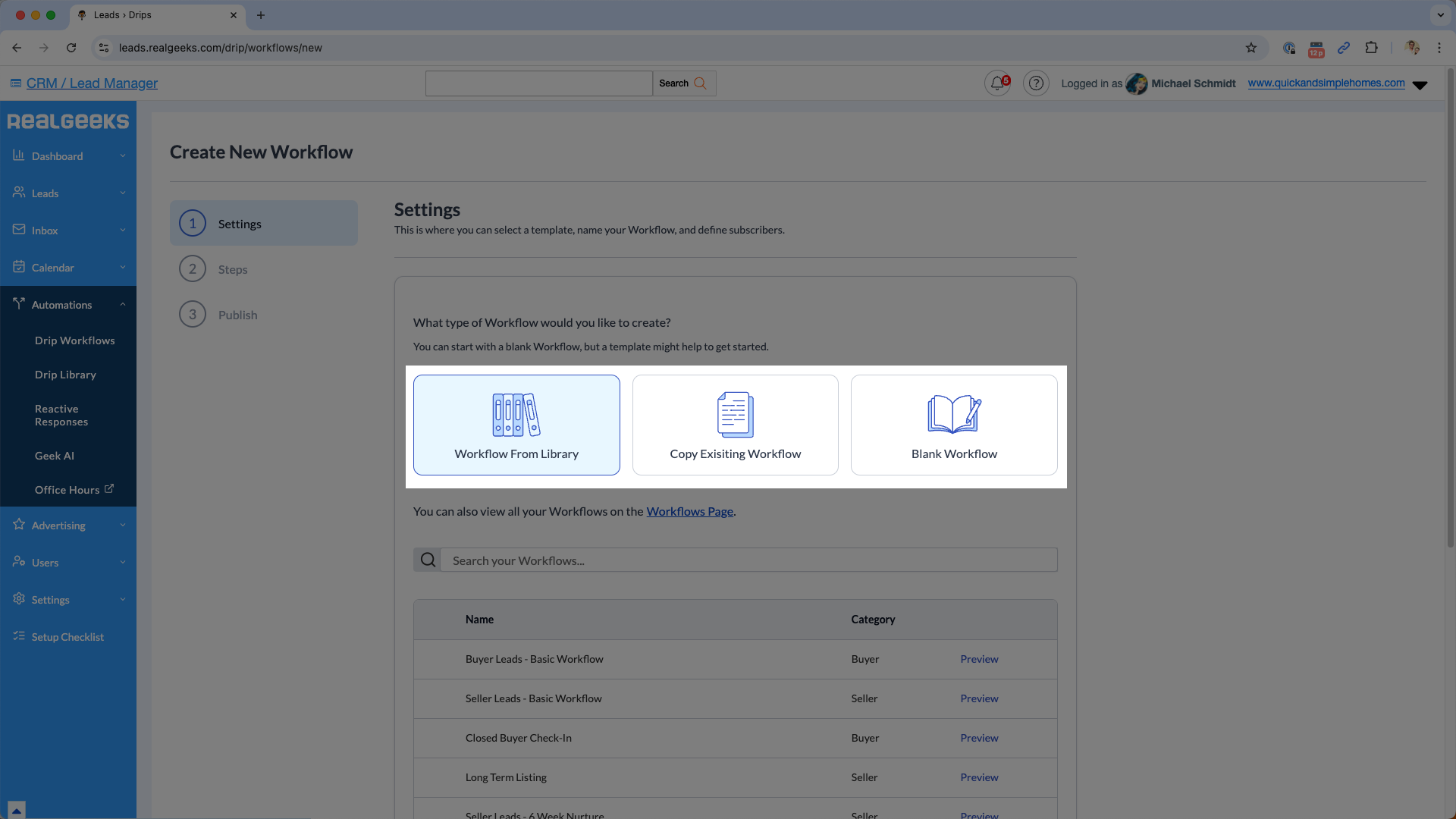The height and width of the screenshot is (819, 1456).
Task: Open Geek AI from the Automations menu
Action: pos(54,455)
